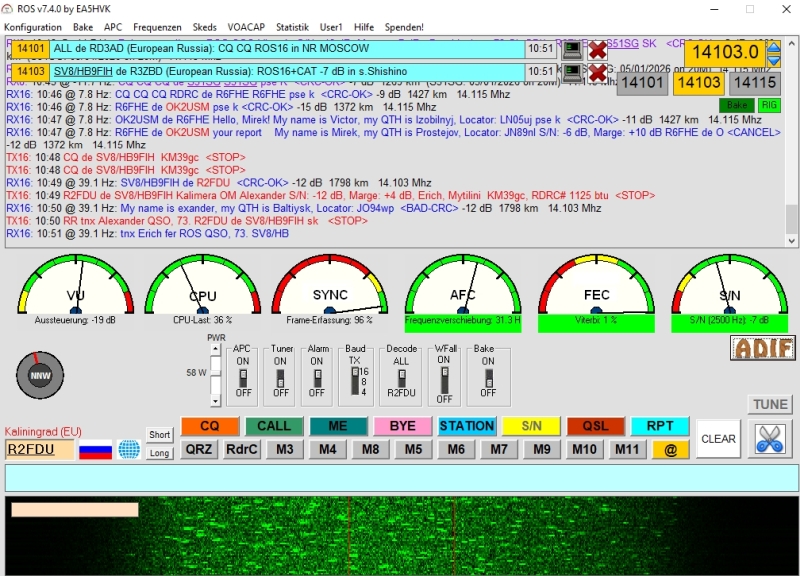Image resolution: width=800 pixels, height=576 pixels.
Task: Toggle the Alarm switch
Action: coord(317,378)
